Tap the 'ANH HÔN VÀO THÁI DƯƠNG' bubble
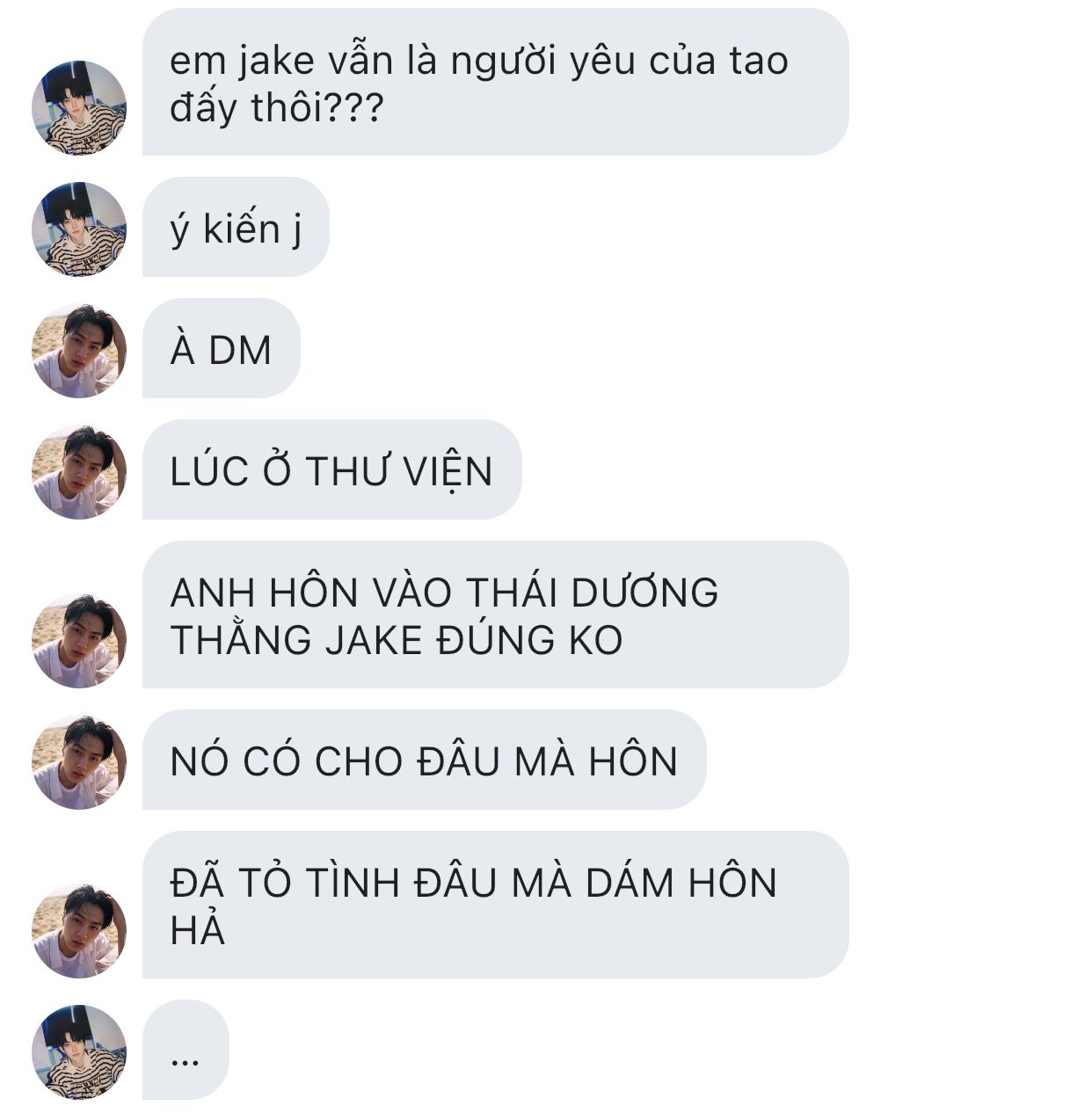Image resolution: width=1092 pixels, height=1113 pixels. 495,615
